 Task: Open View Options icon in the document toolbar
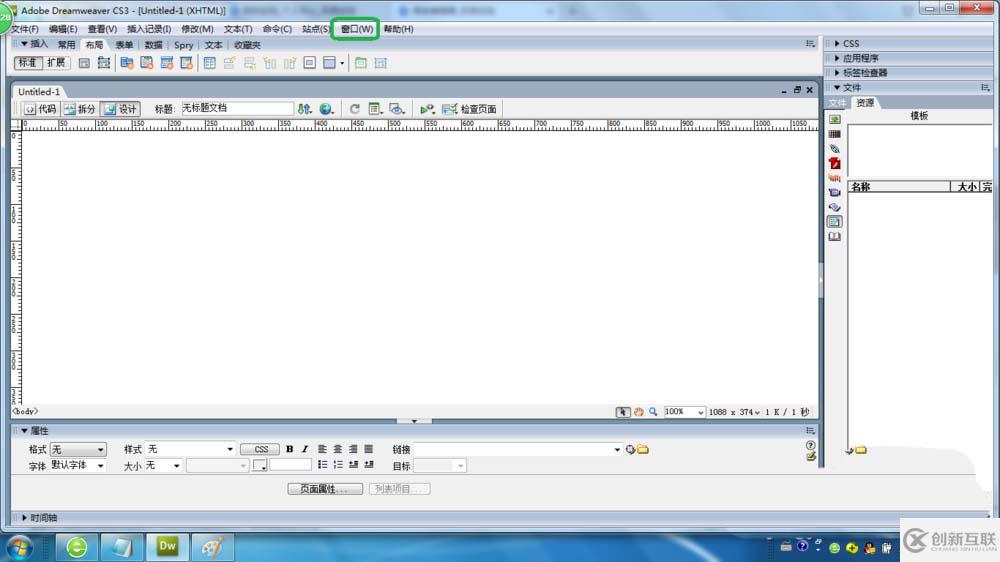click(x=375, y=109)
